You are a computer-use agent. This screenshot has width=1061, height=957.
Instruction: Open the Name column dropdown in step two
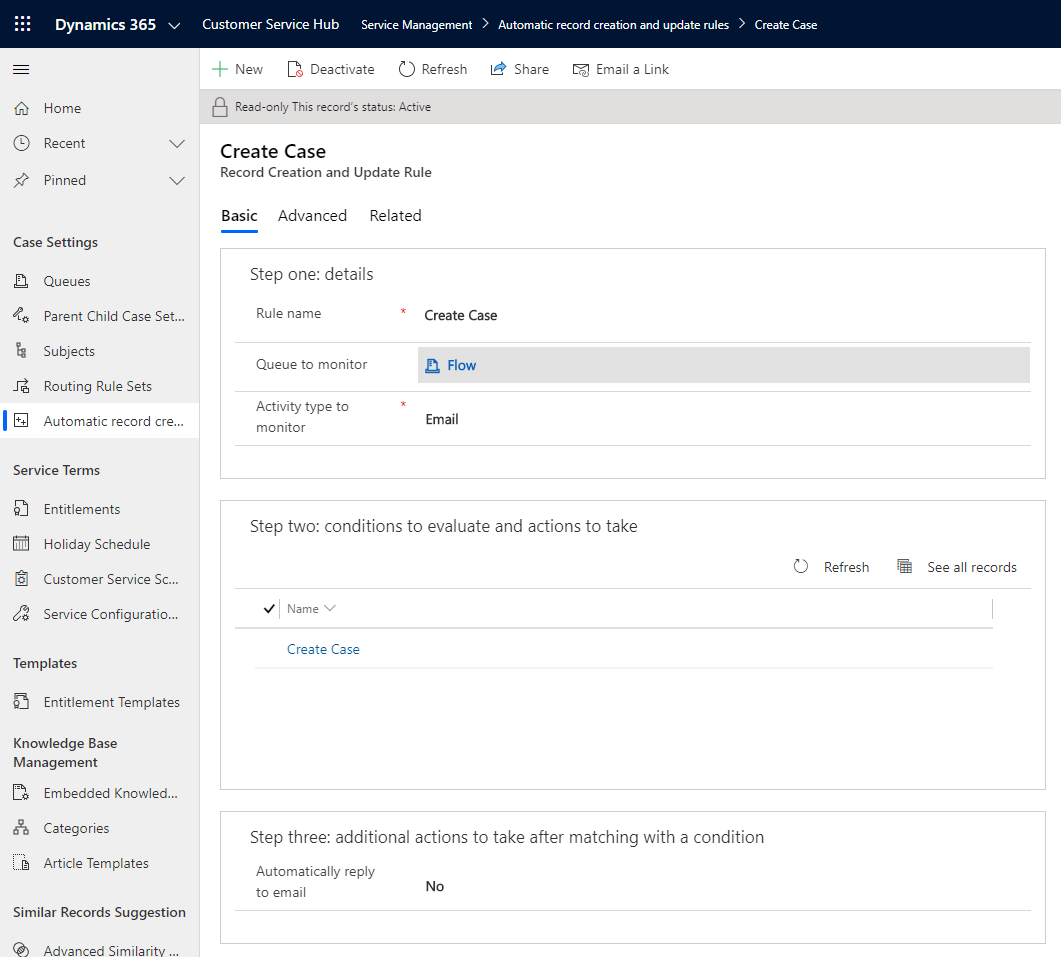[x=330, y=608]
